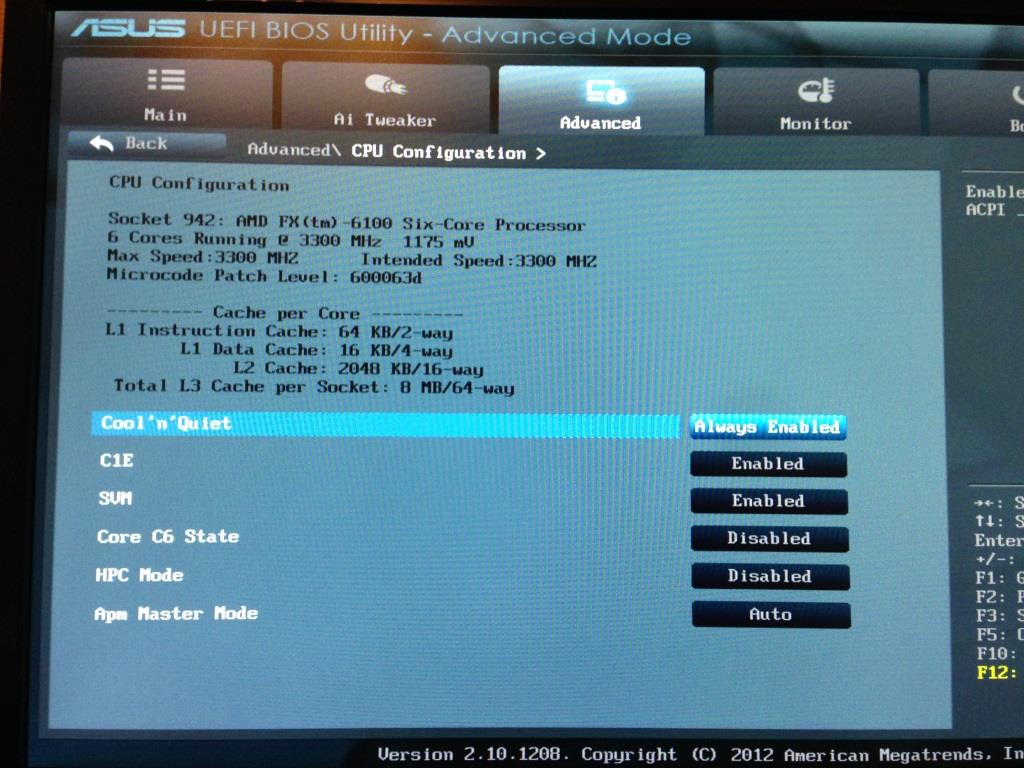Click the Back arrow icon
This screenshot has width=1024, height=768.
click(102, 142)
